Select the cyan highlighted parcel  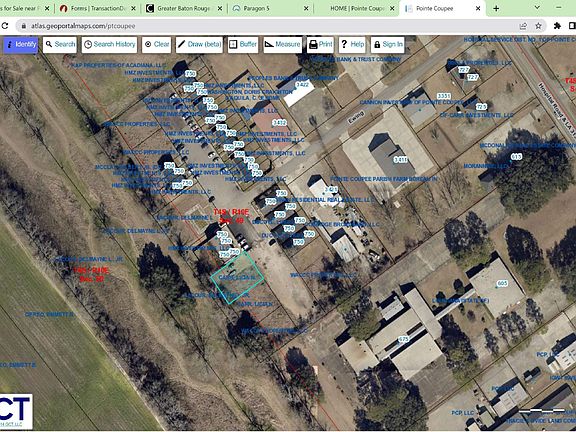point(237,278)
